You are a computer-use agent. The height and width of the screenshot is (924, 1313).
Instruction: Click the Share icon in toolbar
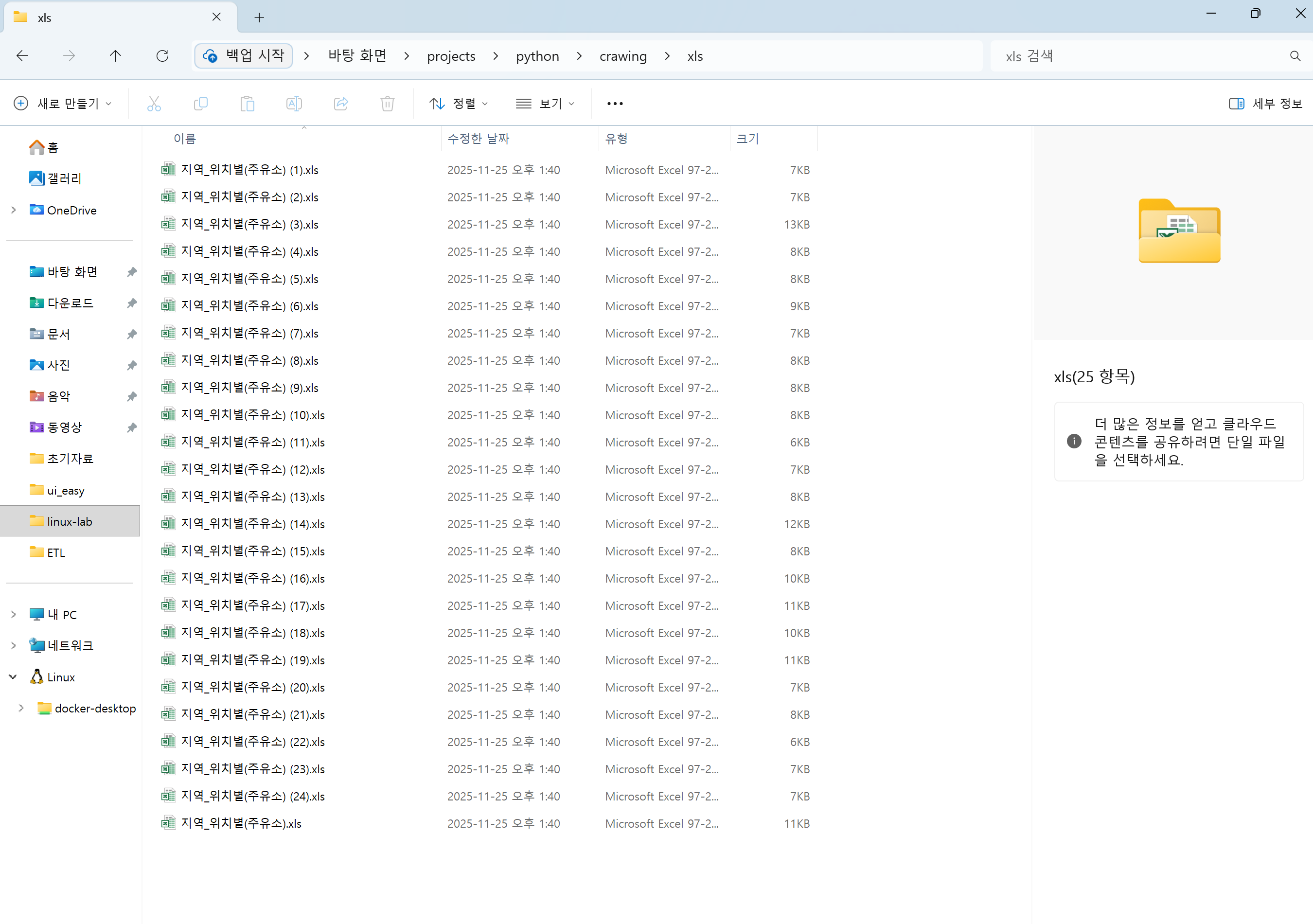341,104
